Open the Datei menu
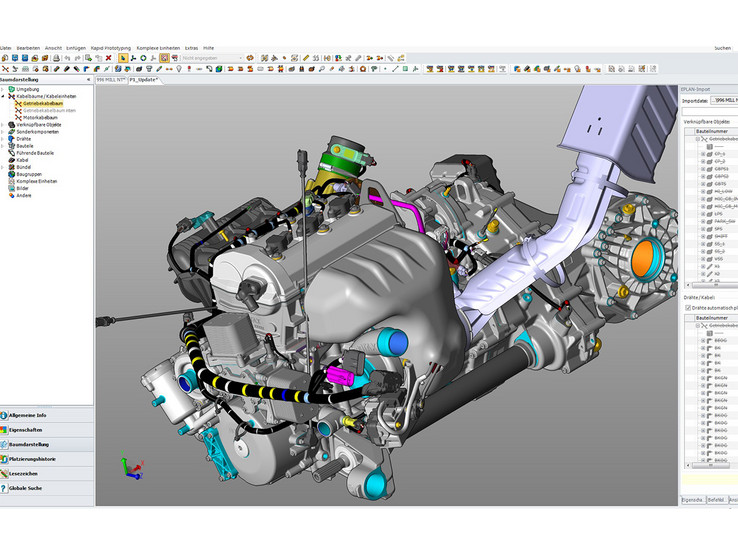Viewport: 738px width, 555px height. click(6, 48)
